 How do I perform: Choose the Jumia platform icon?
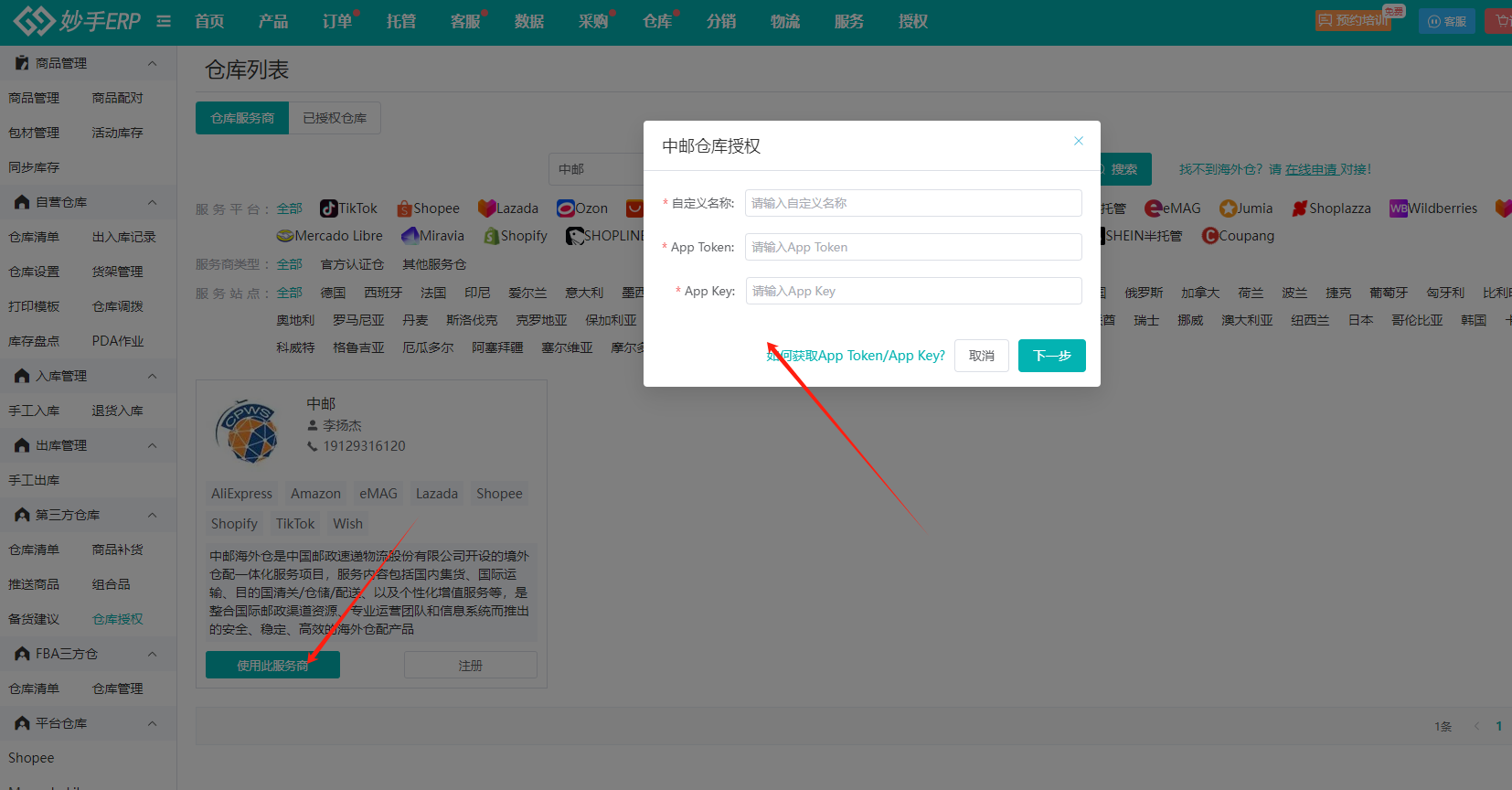tap(1228, 208)
